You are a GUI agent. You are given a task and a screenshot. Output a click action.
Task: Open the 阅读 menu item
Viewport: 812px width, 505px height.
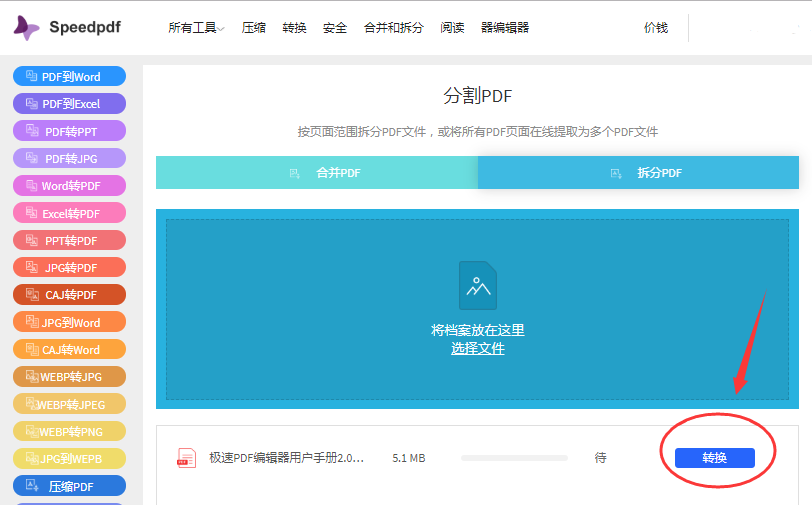click(x=452, y=27)
